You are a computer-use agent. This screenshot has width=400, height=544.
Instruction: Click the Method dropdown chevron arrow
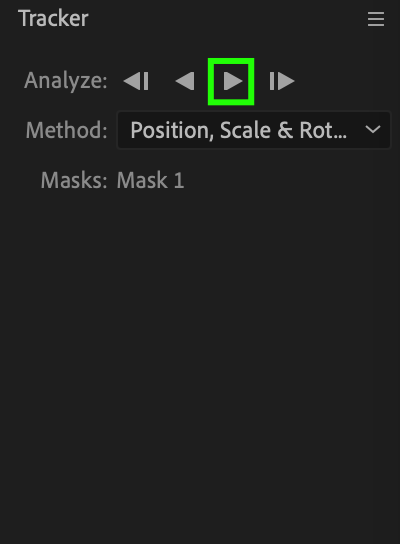point(373,130)
